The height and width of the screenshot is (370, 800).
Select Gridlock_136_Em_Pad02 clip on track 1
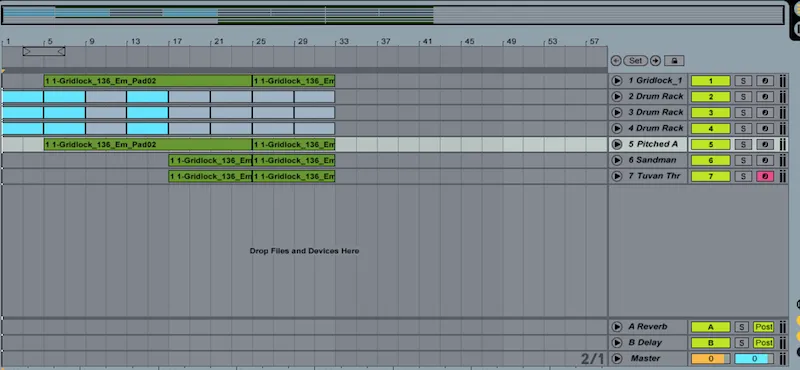click(x=148, y=81)
